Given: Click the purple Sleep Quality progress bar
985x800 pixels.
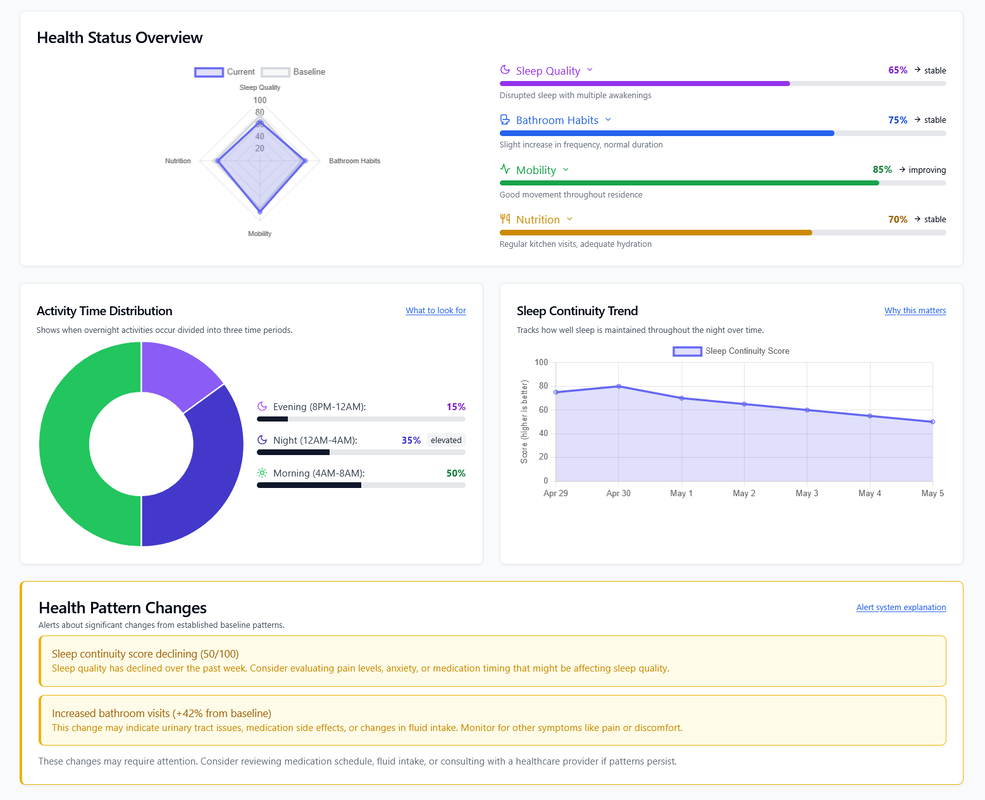Looking at the screenshot, I should [645, 84].
